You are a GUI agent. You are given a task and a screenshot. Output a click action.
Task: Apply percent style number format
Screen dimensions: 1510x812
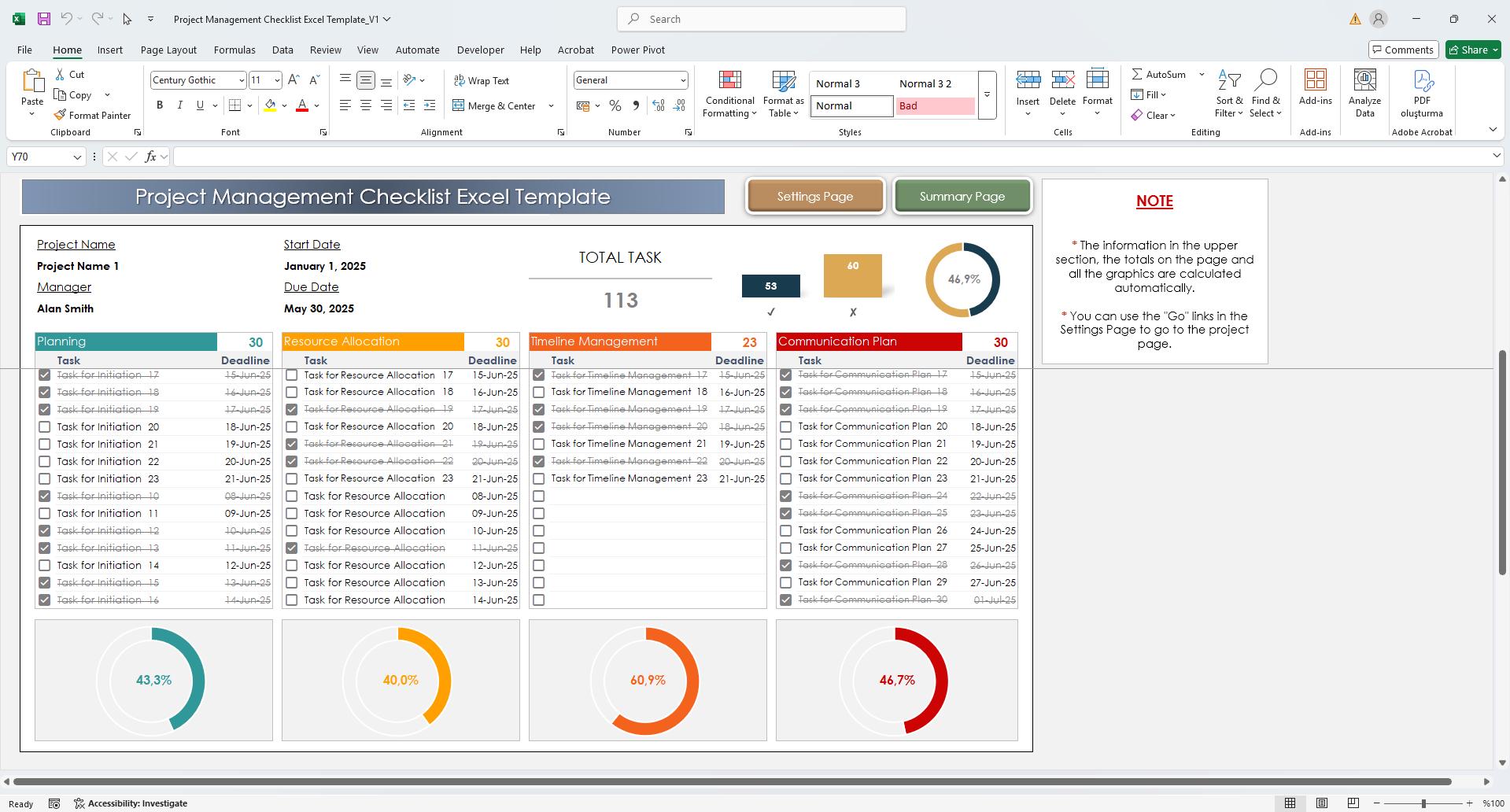coord(615,105)
